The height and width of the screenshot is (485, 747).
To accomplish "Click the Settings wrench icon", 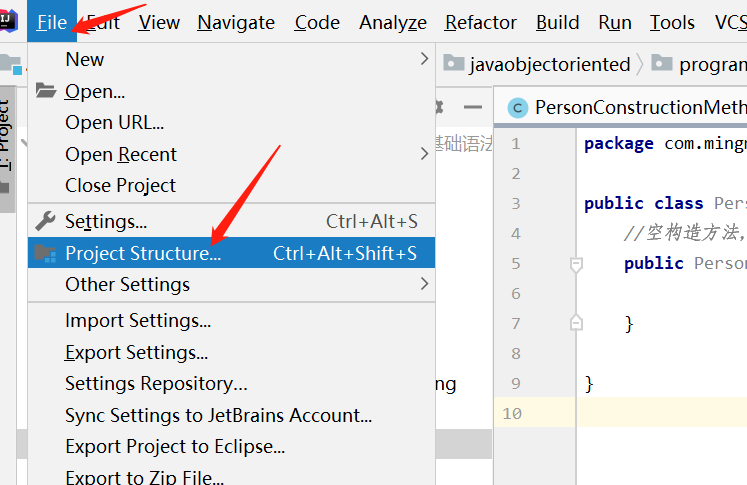I will (x=46, y=221).
